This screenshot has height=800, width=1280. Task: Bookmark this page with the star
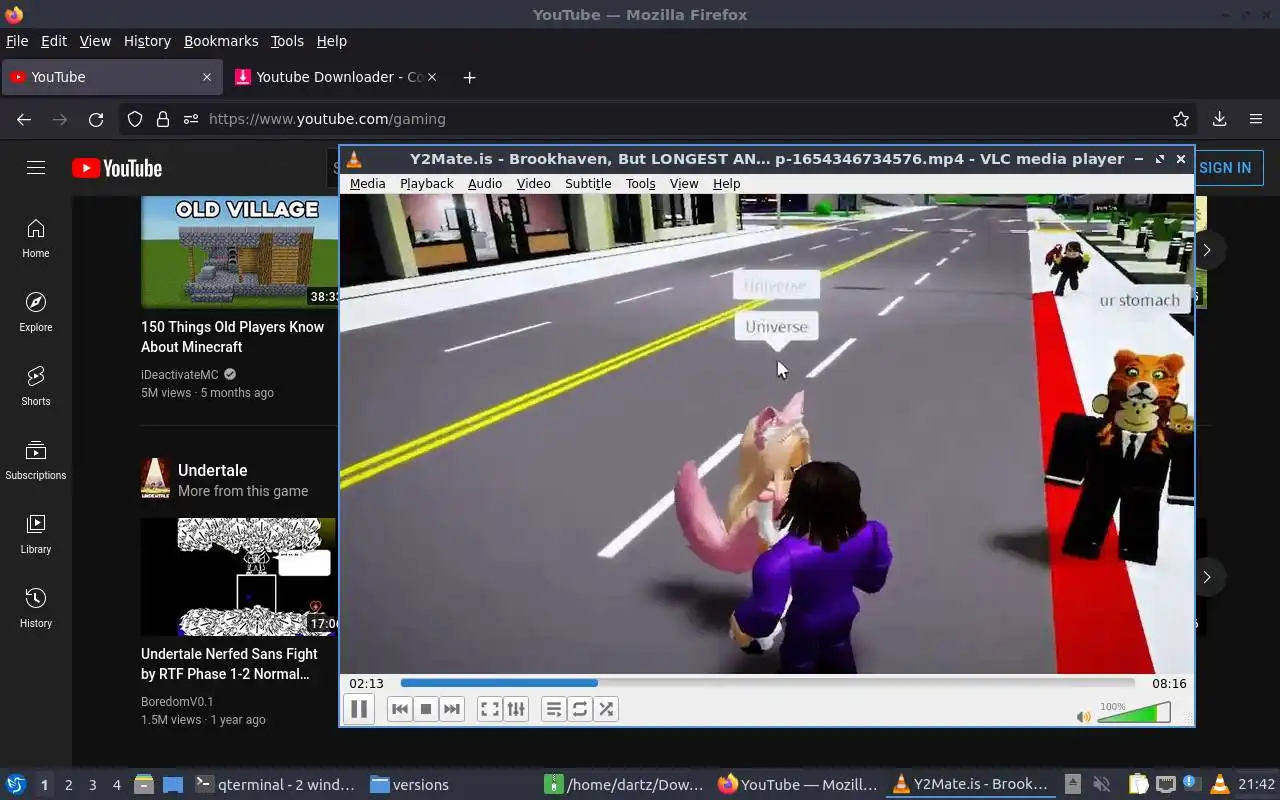tap(1181, 119)
